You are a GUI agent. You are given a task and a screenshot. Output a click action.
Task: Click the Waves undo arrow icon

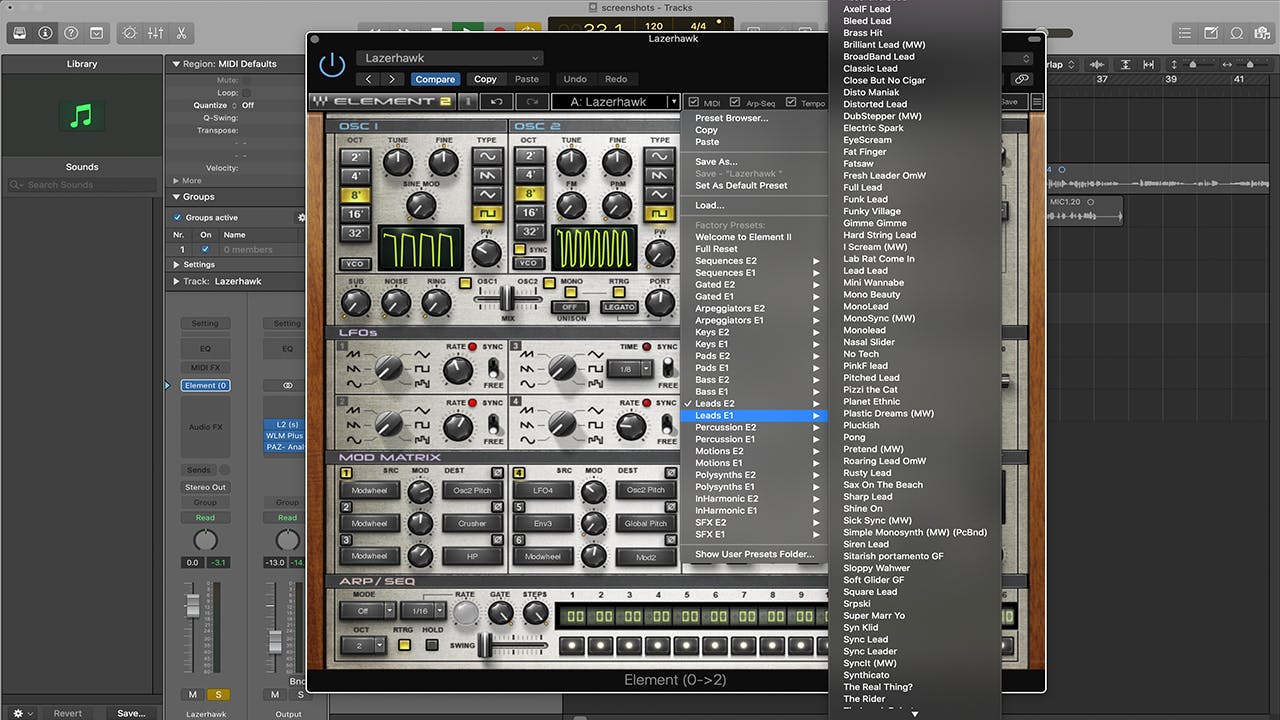click(x=496, y=102)
